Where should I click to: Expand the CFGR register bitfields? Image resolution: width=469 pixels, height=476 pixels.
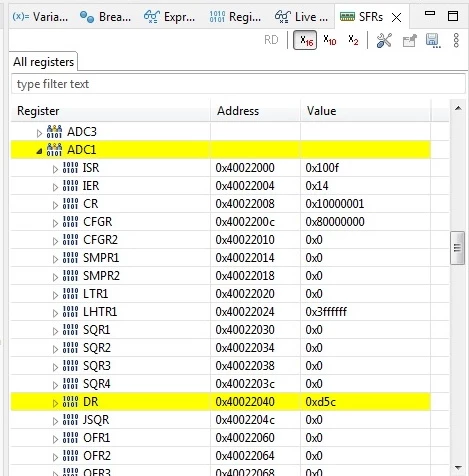[55, 223]
